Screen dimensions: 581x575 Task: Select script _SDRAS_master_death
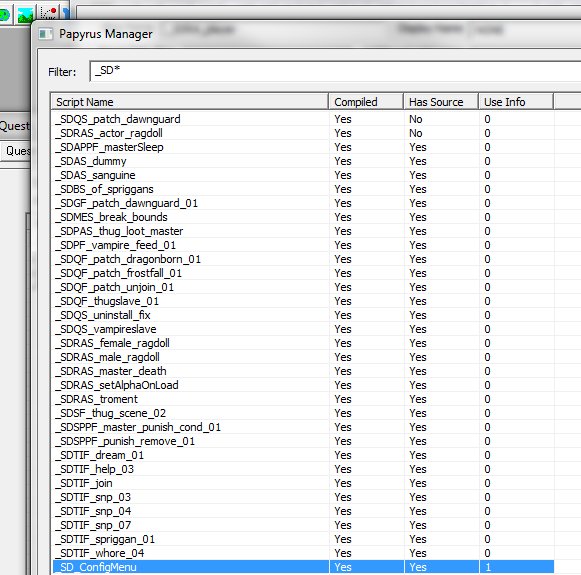[x=111, y=372]
